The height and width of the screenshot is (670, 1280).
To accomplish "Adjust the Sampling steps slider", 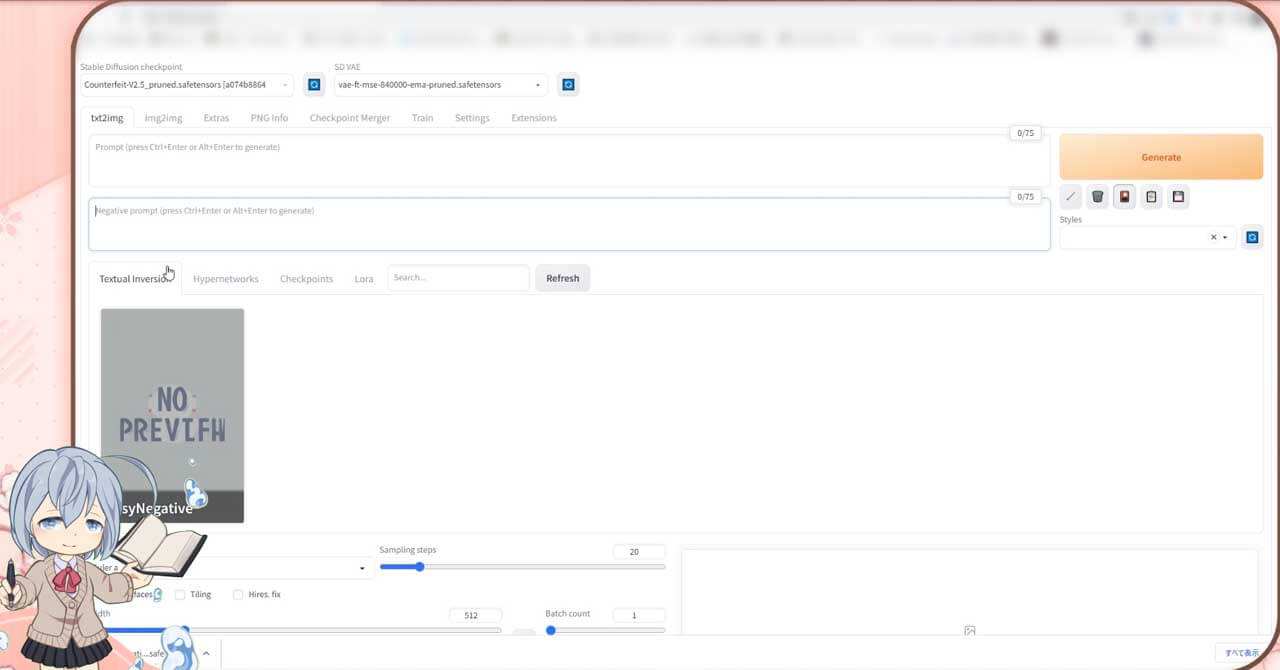I will tap(419, 566).
